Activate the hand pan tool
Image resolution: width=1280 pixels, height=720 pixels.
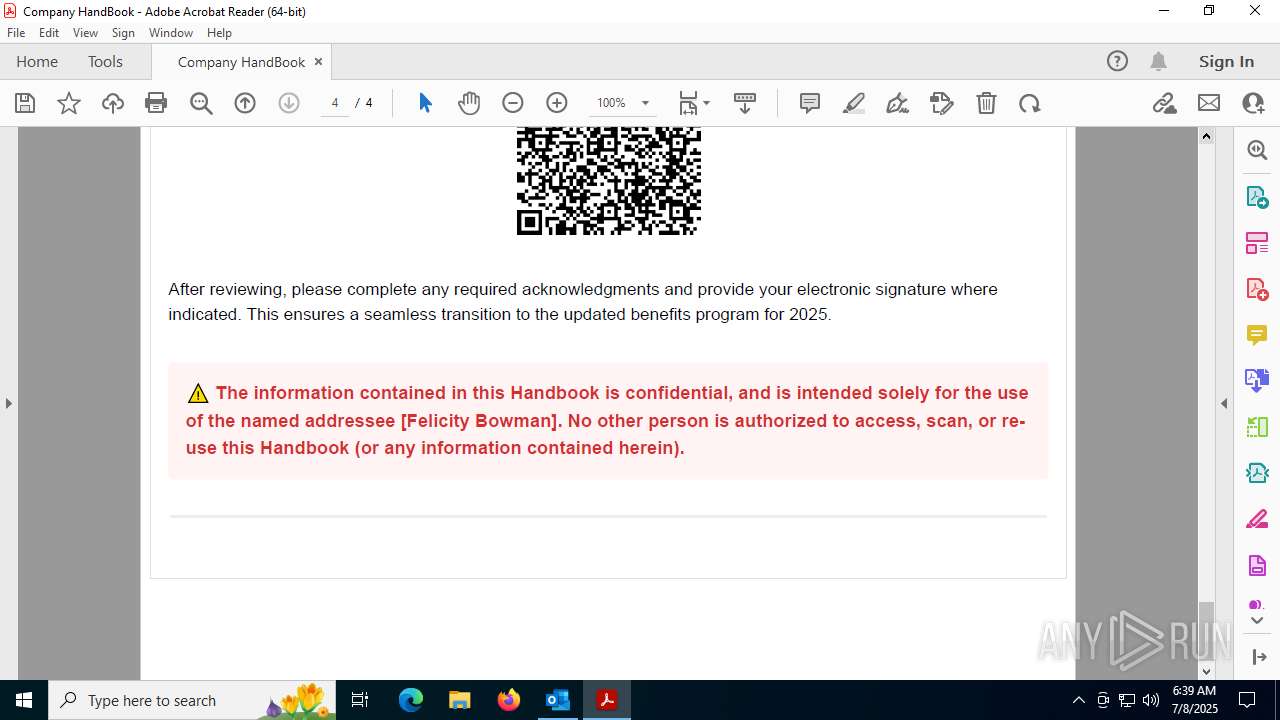469,103
